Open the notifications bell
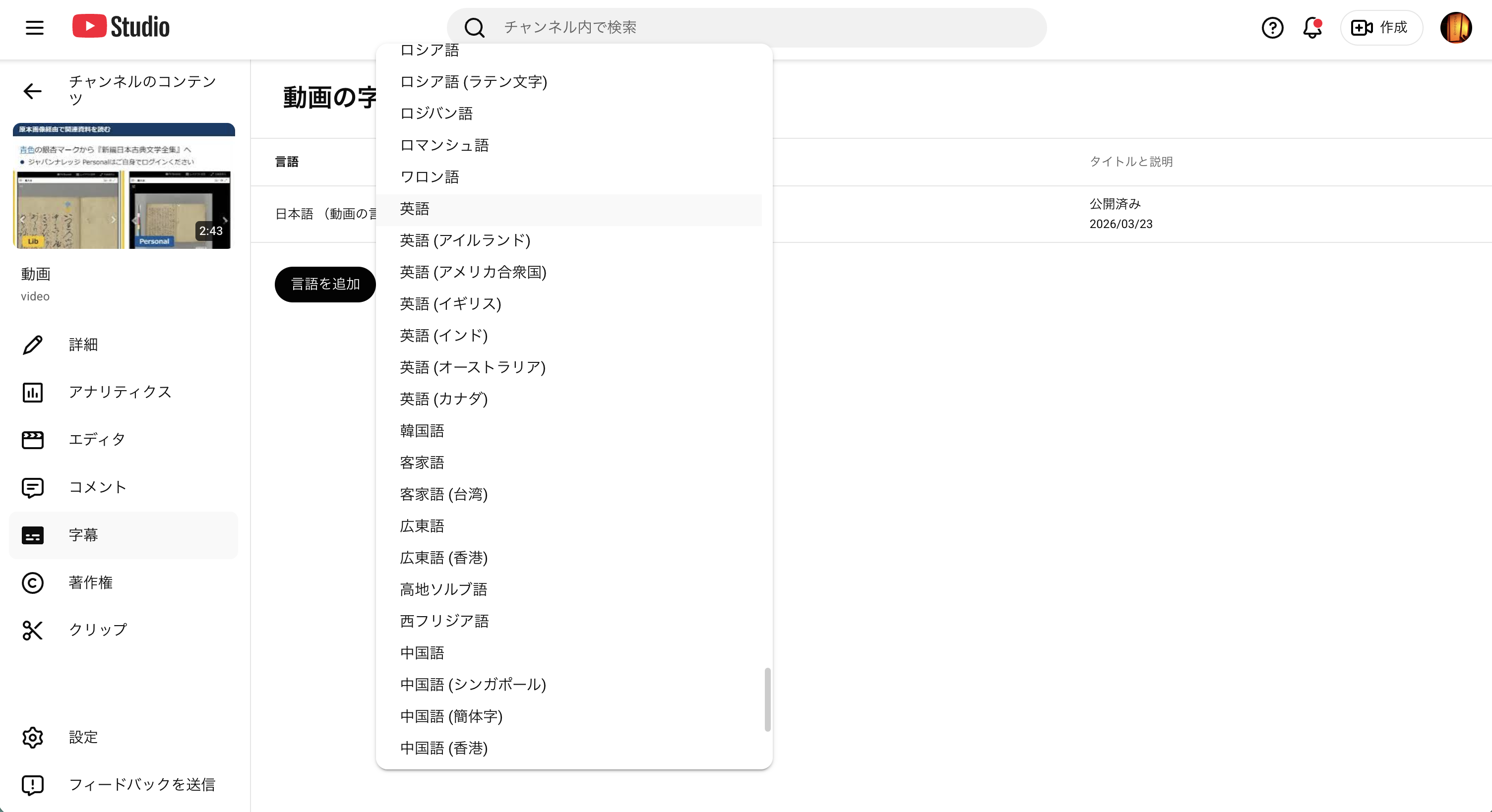Viewport: 1492px width, 812px height. 1311,27
